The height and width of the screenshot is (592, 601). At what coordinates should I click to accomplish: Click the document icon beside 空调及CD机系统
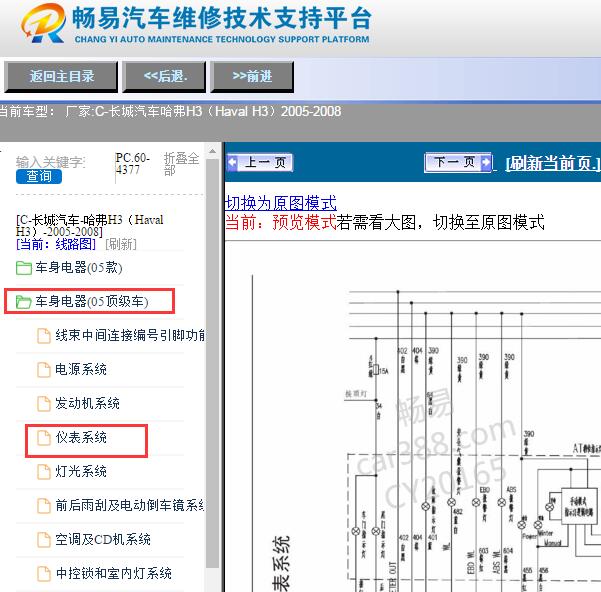[44, 540]
